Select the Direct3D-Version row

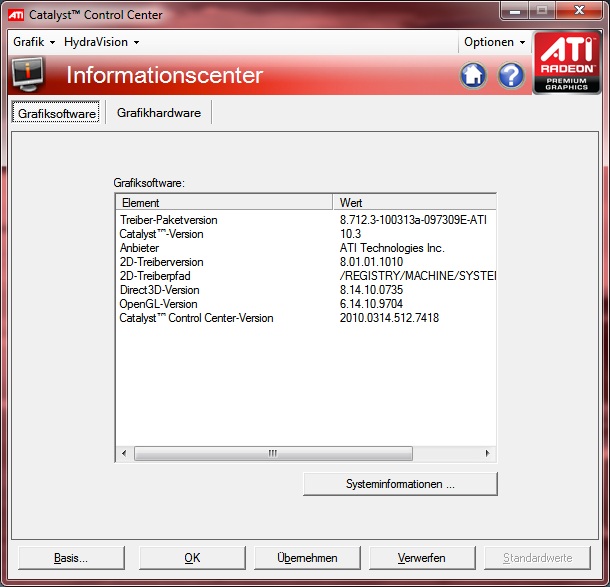tap(306, 290)
